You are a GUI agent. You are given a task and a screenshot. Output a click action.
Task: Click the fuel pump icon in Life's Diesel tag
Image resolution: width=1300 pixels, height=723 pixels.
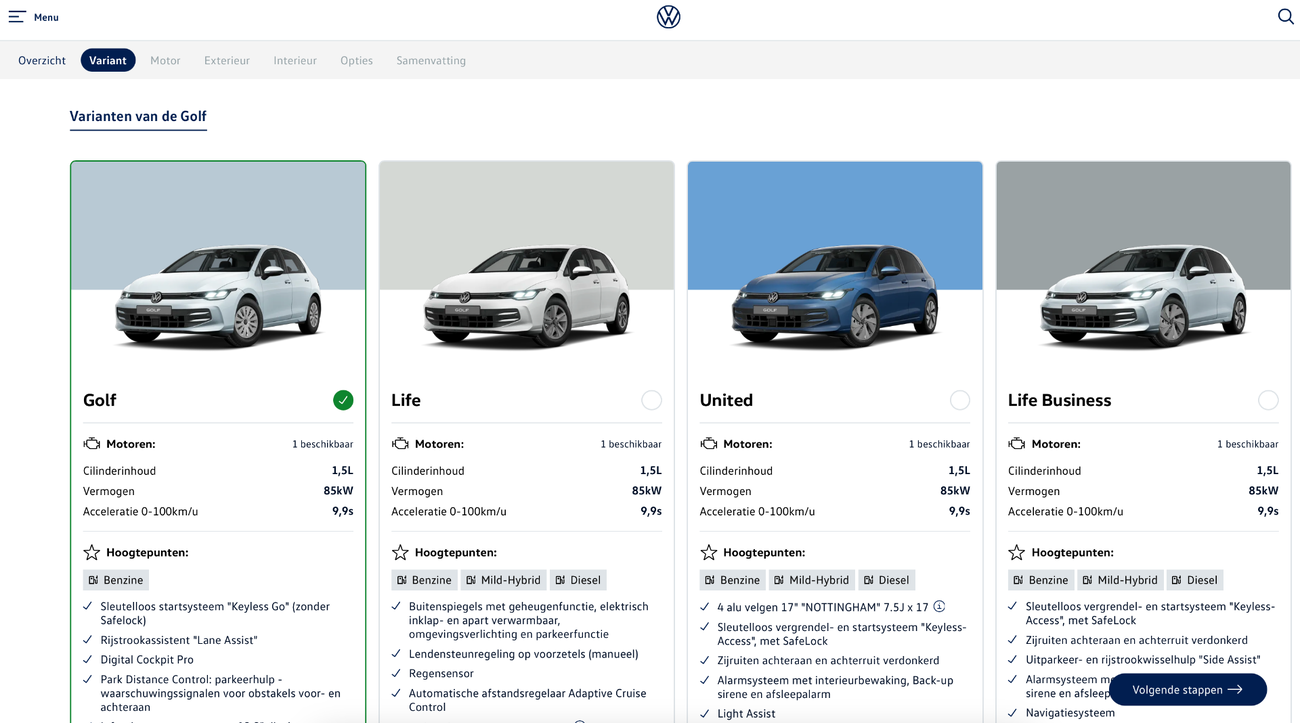coord(560,580)
